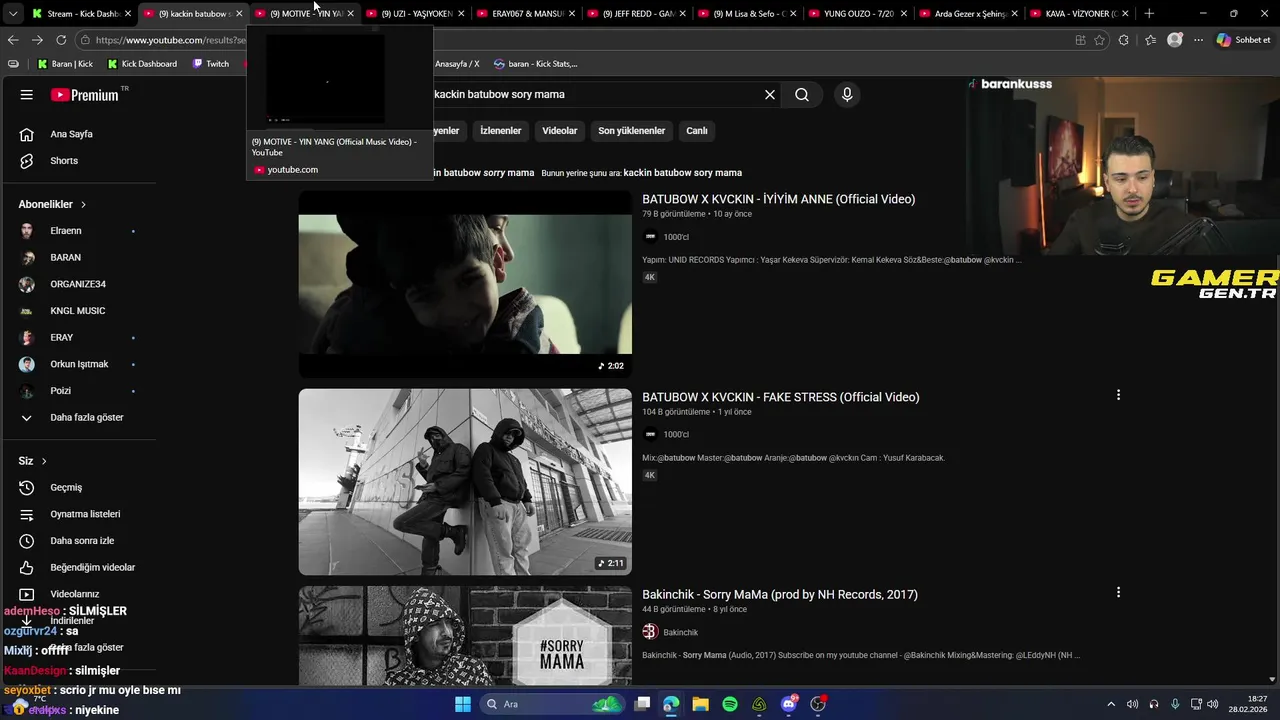
Task: Open the Elraenn subscription channel
Action: click(78, 231)
